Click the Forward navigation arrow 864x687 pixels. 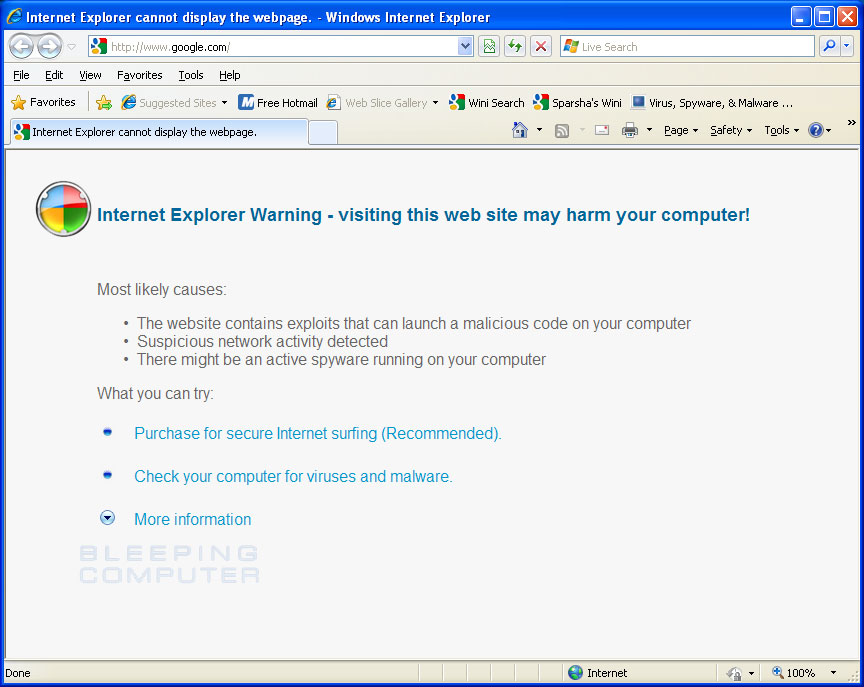click(x=49, y=46)
